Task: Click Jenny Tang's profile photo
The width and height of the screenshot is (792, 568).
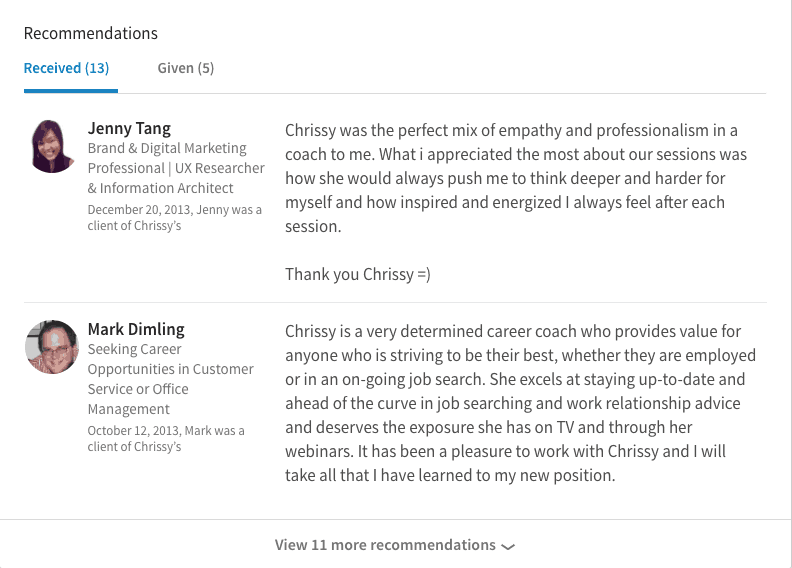Action: coord(52,146)
